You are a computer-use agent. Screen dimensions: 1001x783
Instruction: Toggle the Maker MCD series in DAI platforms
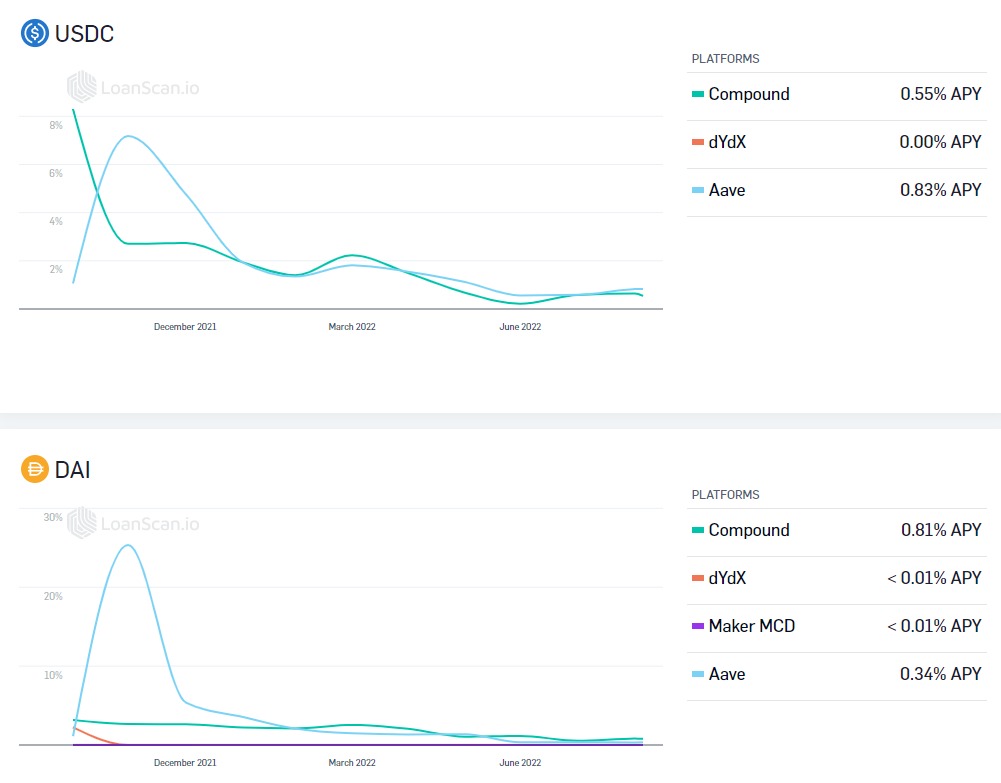tap(752, 626)
